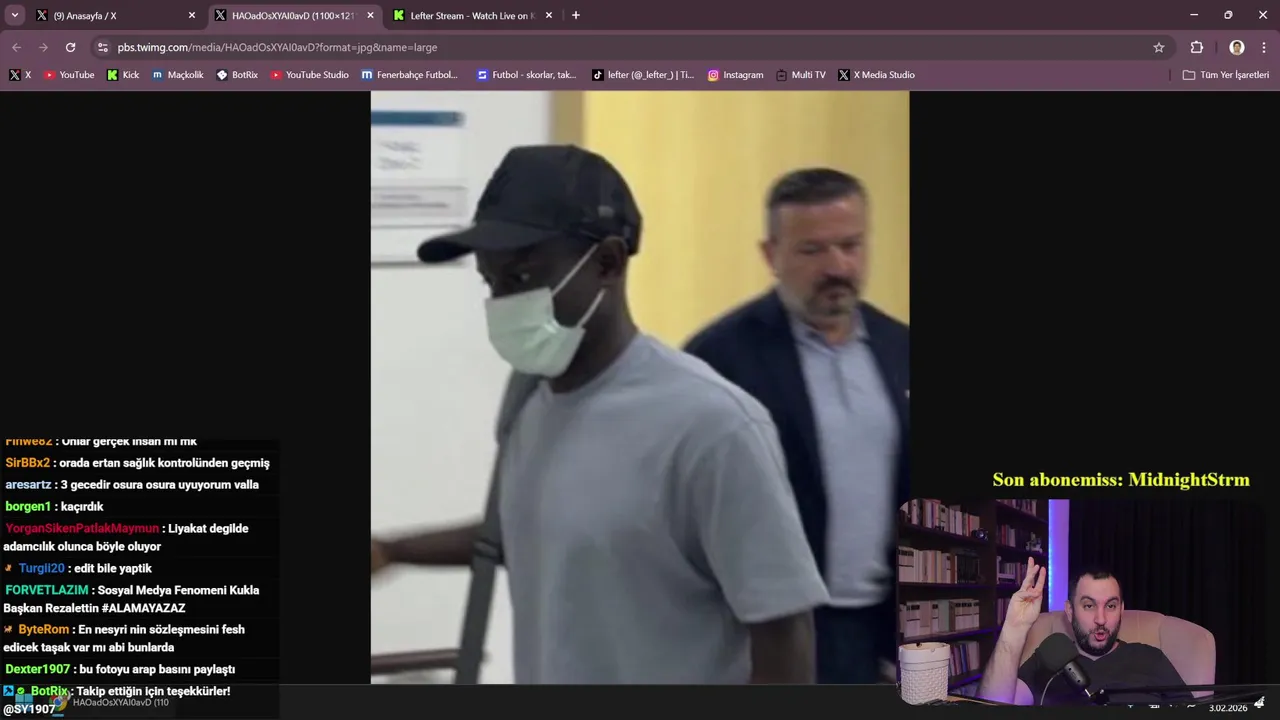Screen dimensions: 1280x720
Task: Go back to previous page
Action: click(x=16, y=47)
